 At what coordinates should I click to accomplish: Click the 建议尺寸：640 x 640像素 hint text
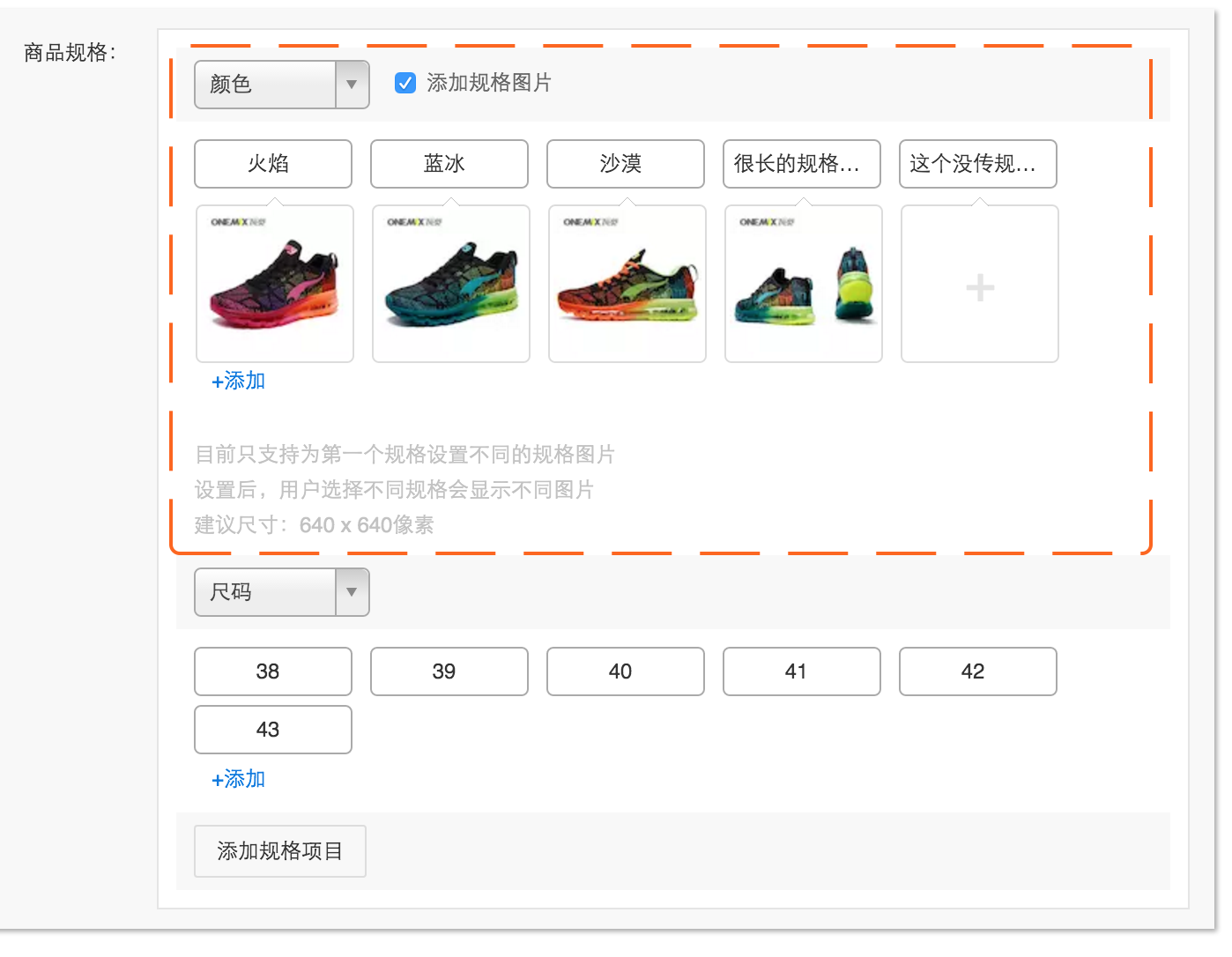point(314,525)
